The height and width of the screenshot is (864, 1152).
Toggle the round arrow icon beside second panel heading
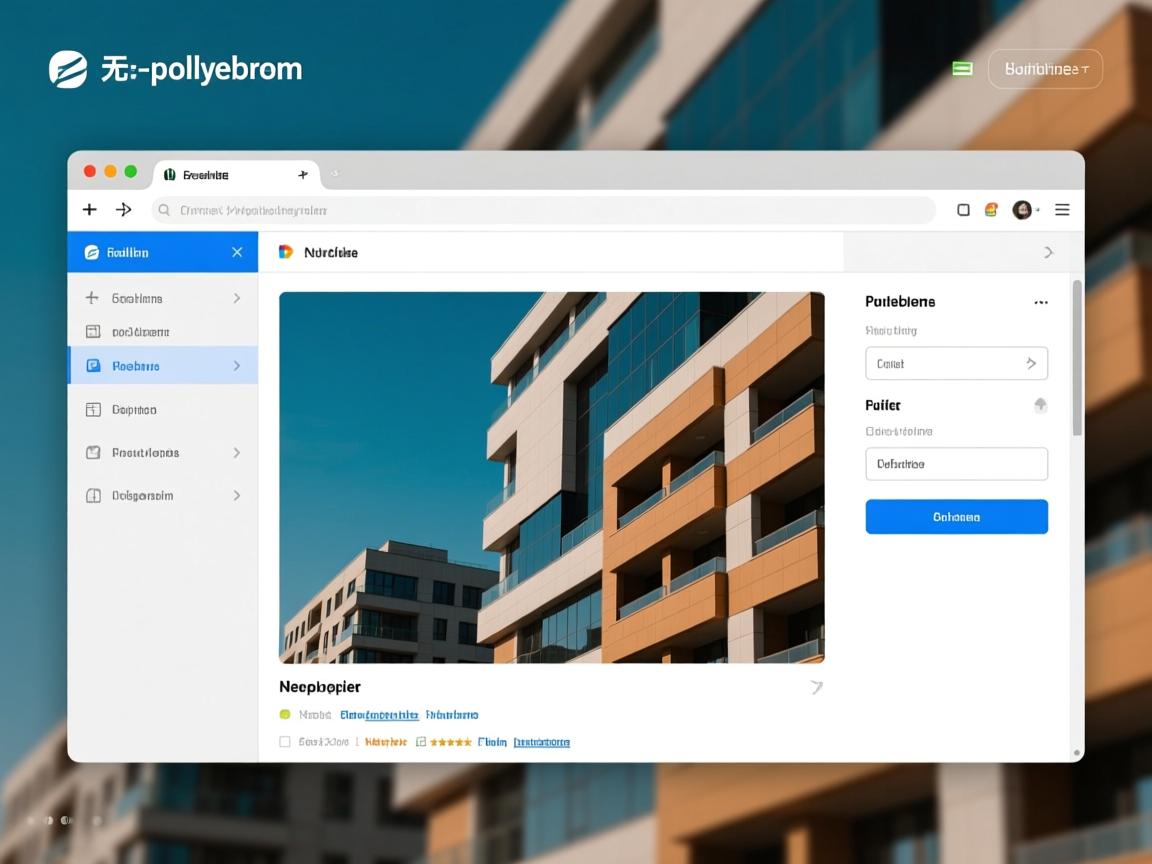[1040, 405]
